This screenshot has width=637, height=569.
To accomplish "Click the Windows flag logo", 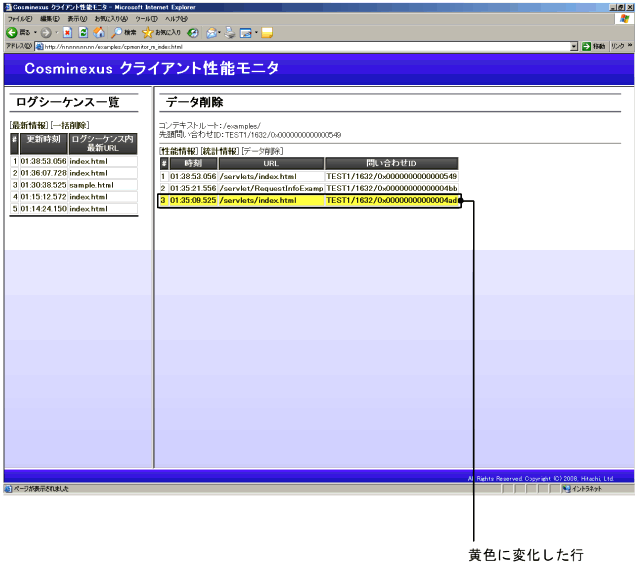I will point(624,19).
